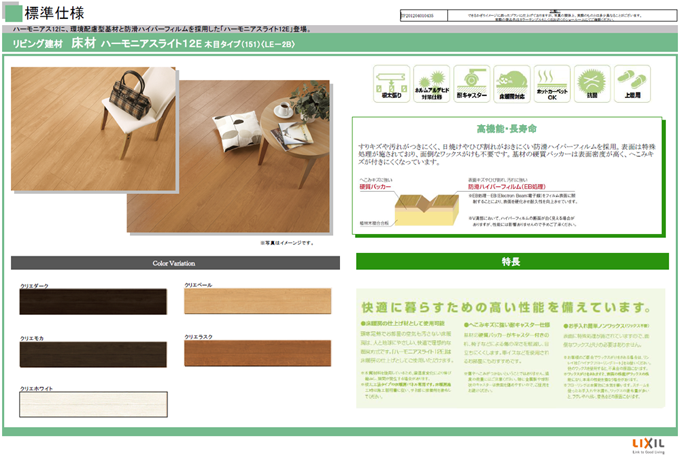Click the slippers 上履用 icon
The image size is (680, 455).
pyautogui.click(x=632, y=84)
